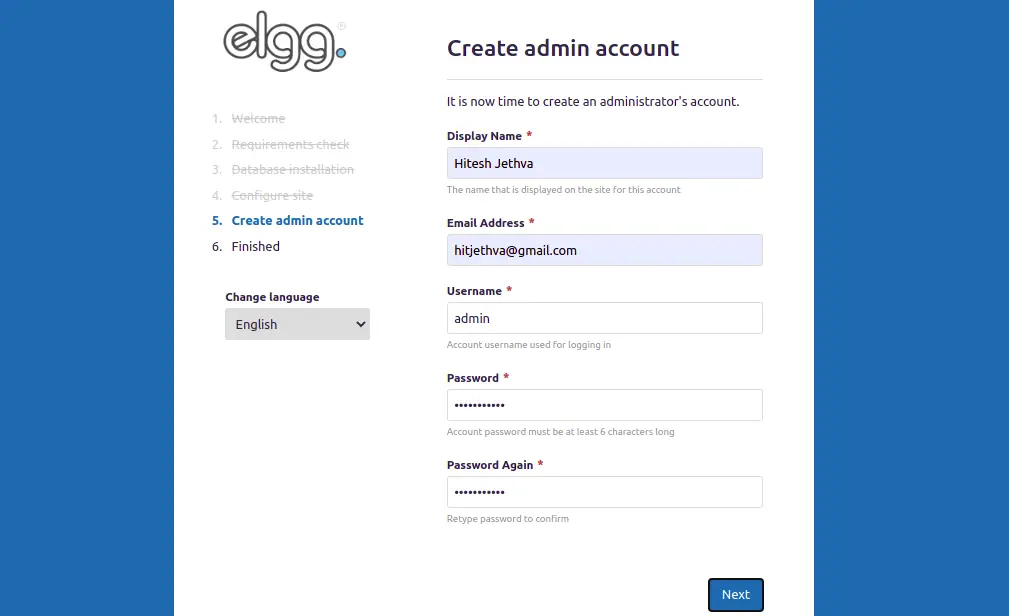The height and width of the screenshot is (616, 1009).
Task: Go to the Database installation step
Action: pos(293,169)
